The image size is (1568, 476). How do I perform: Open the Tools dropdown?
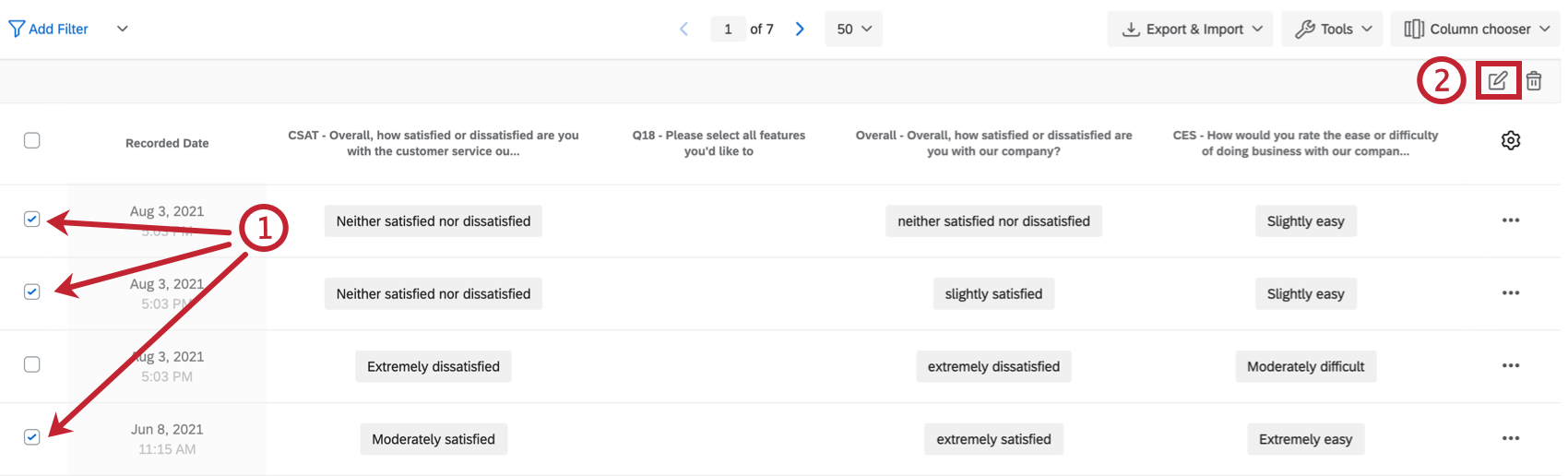click(x=1334, y=30)
